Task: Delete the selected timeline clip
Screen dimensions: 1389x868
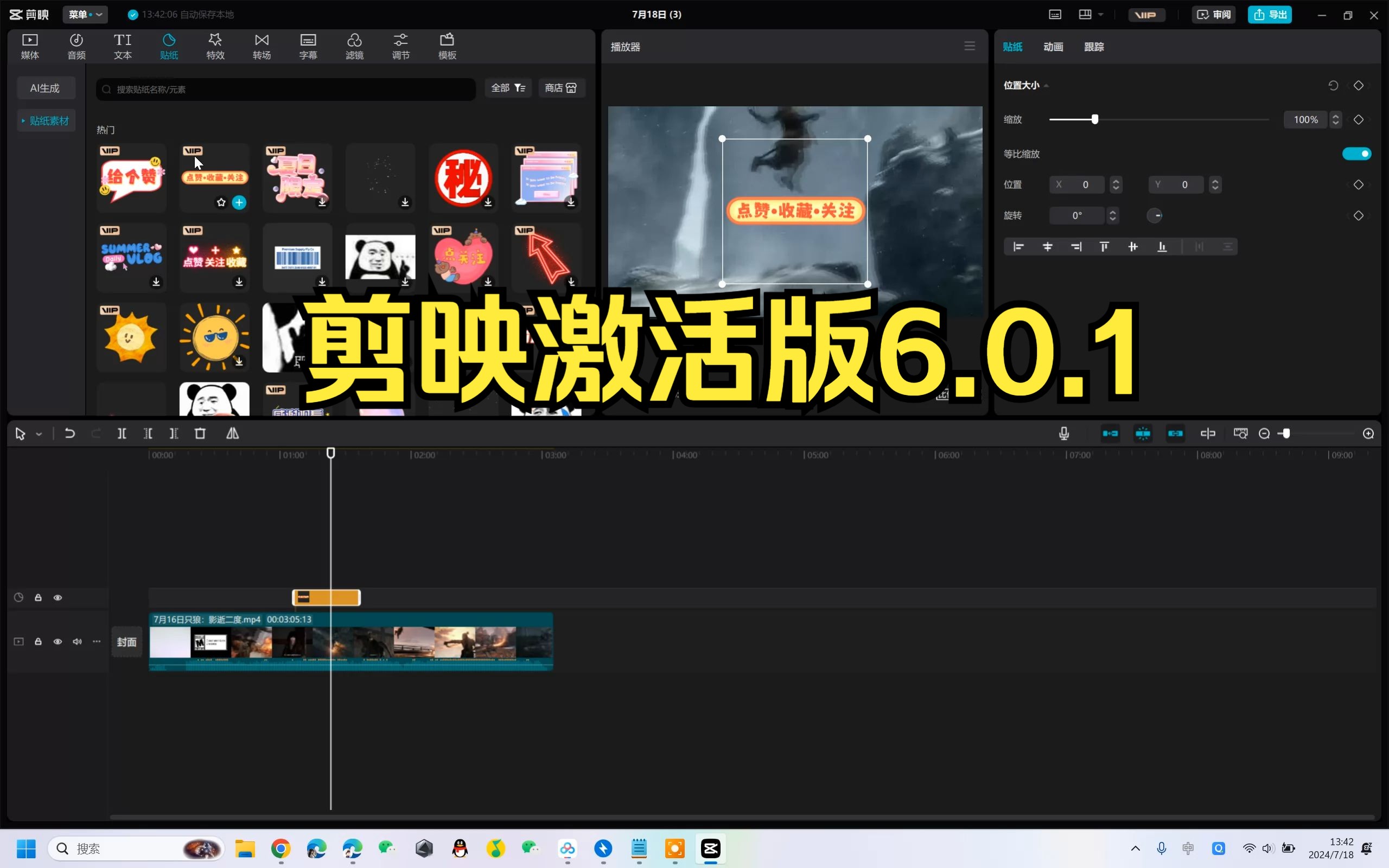Action: (200, 433)
